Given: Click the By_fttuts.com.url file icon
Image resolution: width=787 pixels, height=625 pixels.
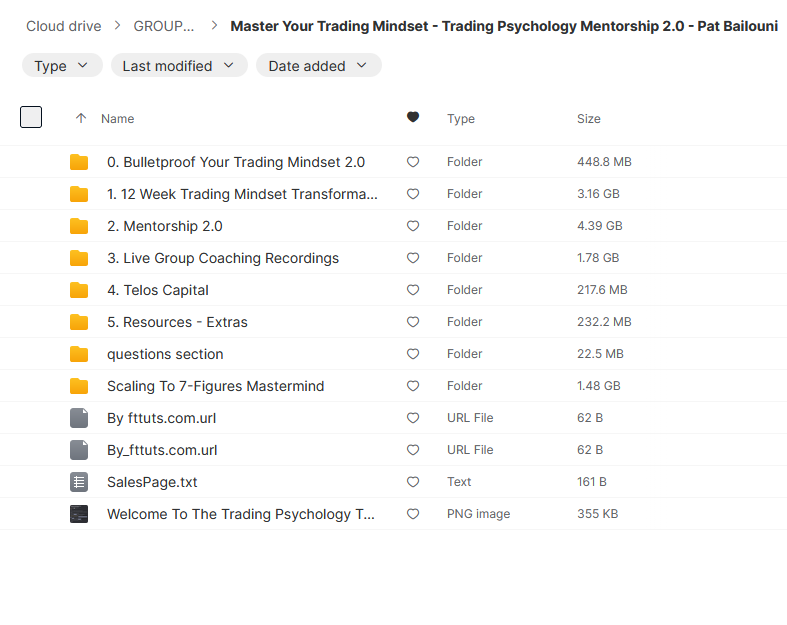Looking at the screenshot, I should point(79,450).
